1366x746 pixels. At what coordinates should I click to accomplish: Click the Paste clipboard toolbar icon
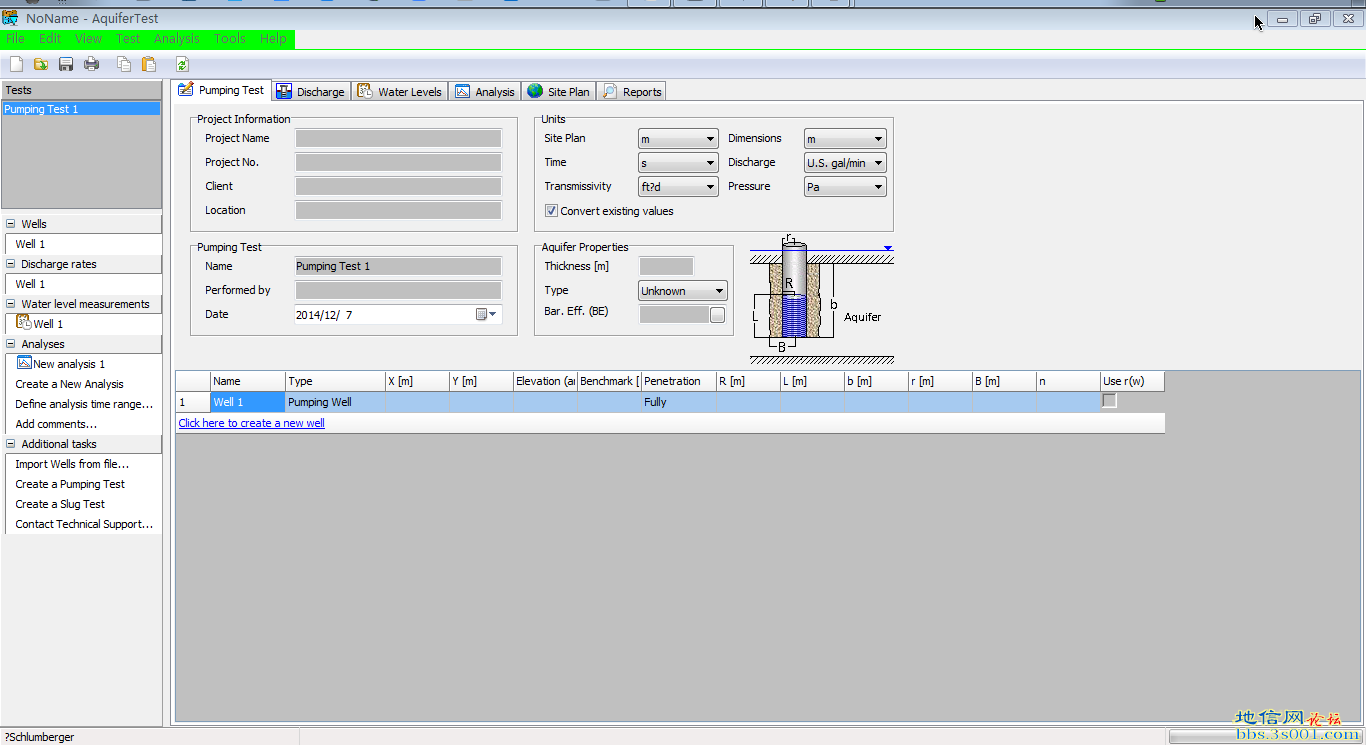tap(149, 64)
